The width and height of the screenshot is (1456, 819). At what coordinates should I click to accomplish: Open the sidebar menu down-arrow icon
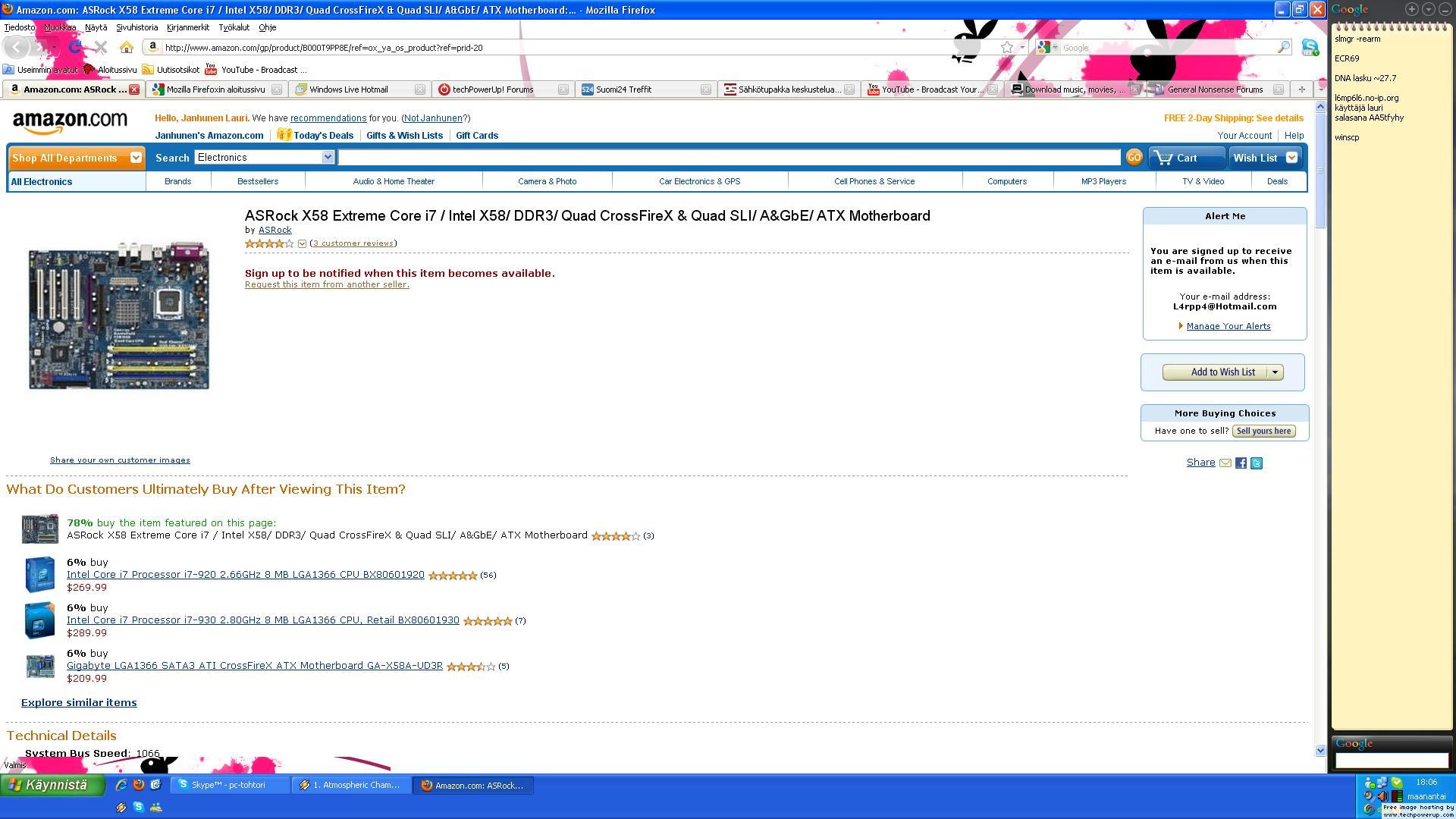point(1428,9)
